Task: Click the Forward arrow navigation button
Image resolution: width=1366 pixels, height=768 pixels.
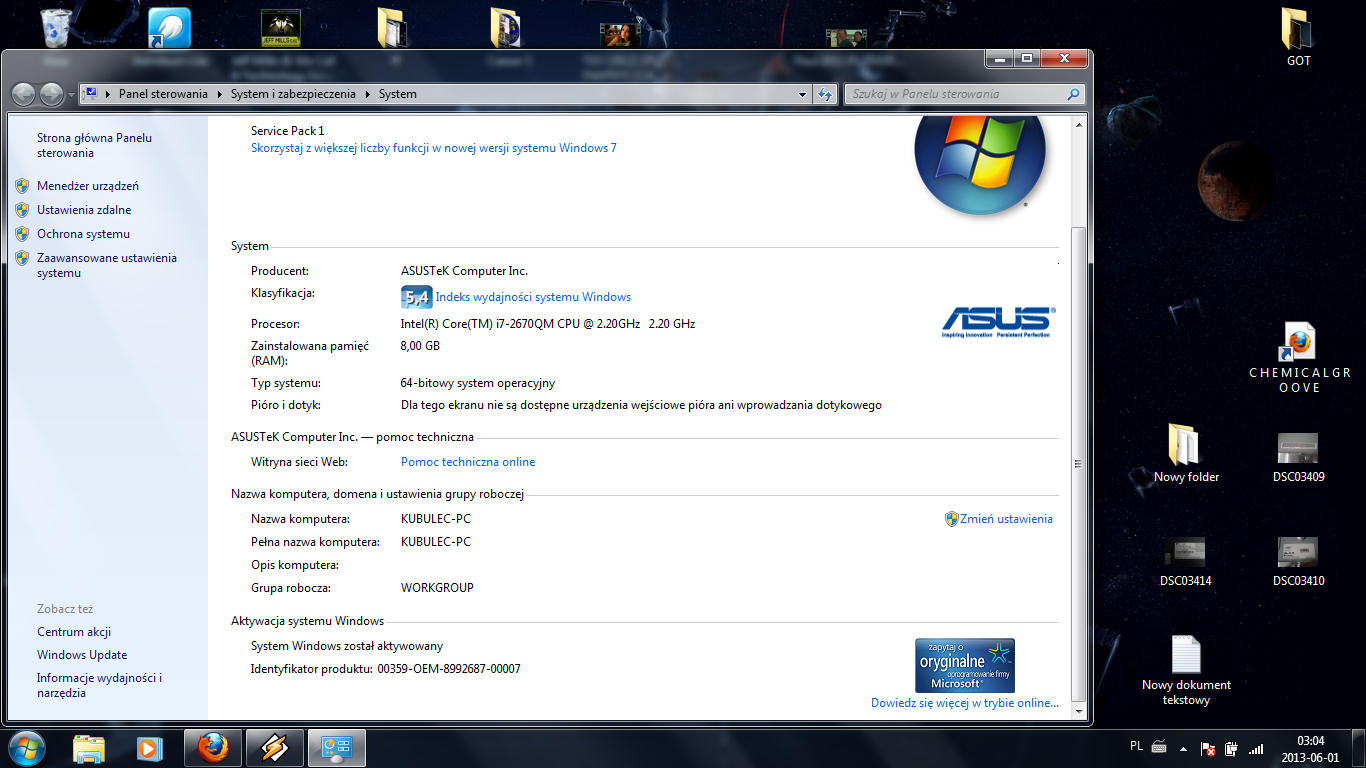Action: 52,94
